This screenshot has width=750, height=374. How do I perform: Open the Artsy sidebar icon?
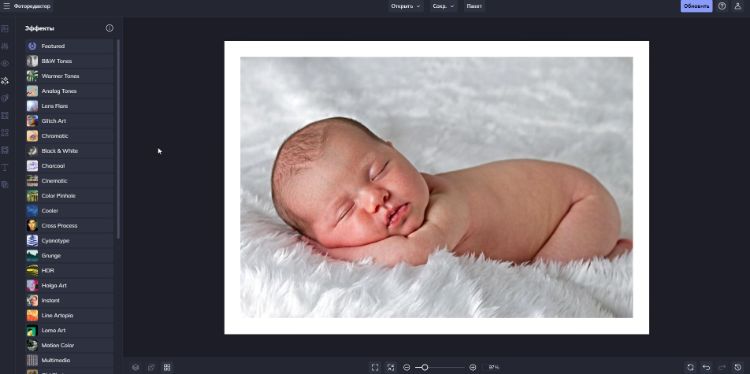coord(5,98)
